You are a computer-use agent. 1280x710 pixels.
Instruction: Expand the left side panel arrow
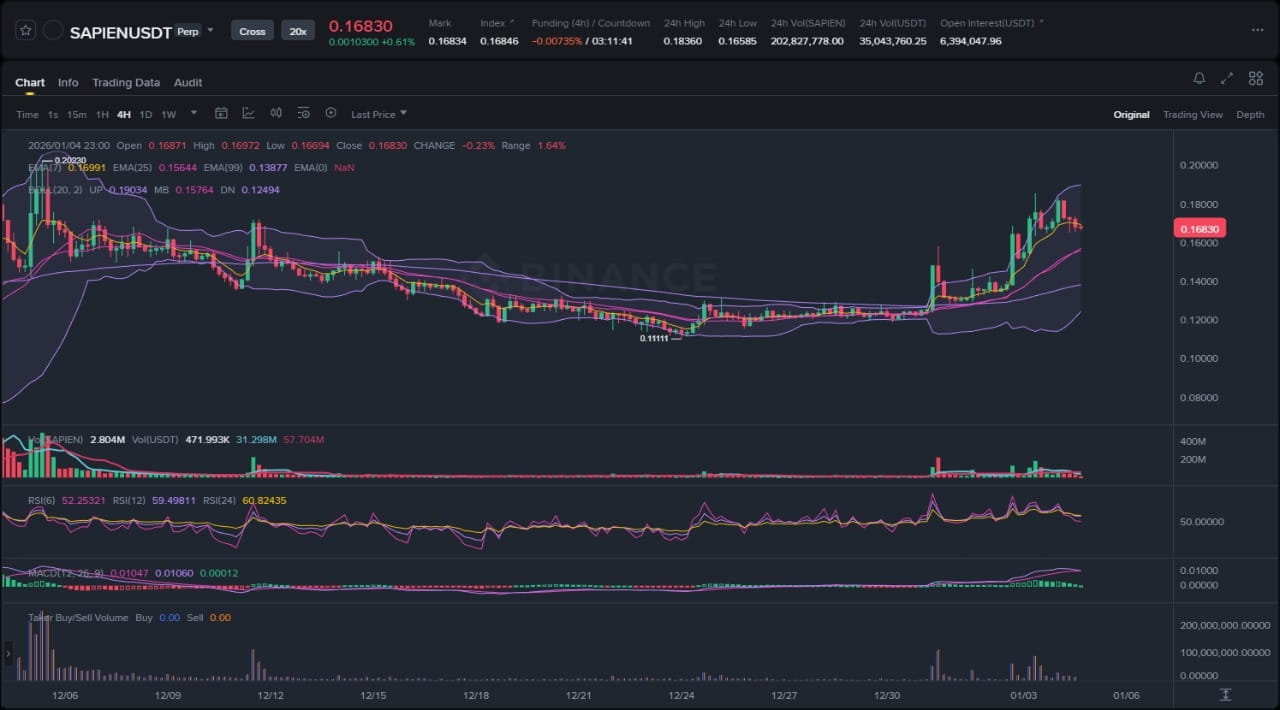pyautogui.click(x=8, y=654)
